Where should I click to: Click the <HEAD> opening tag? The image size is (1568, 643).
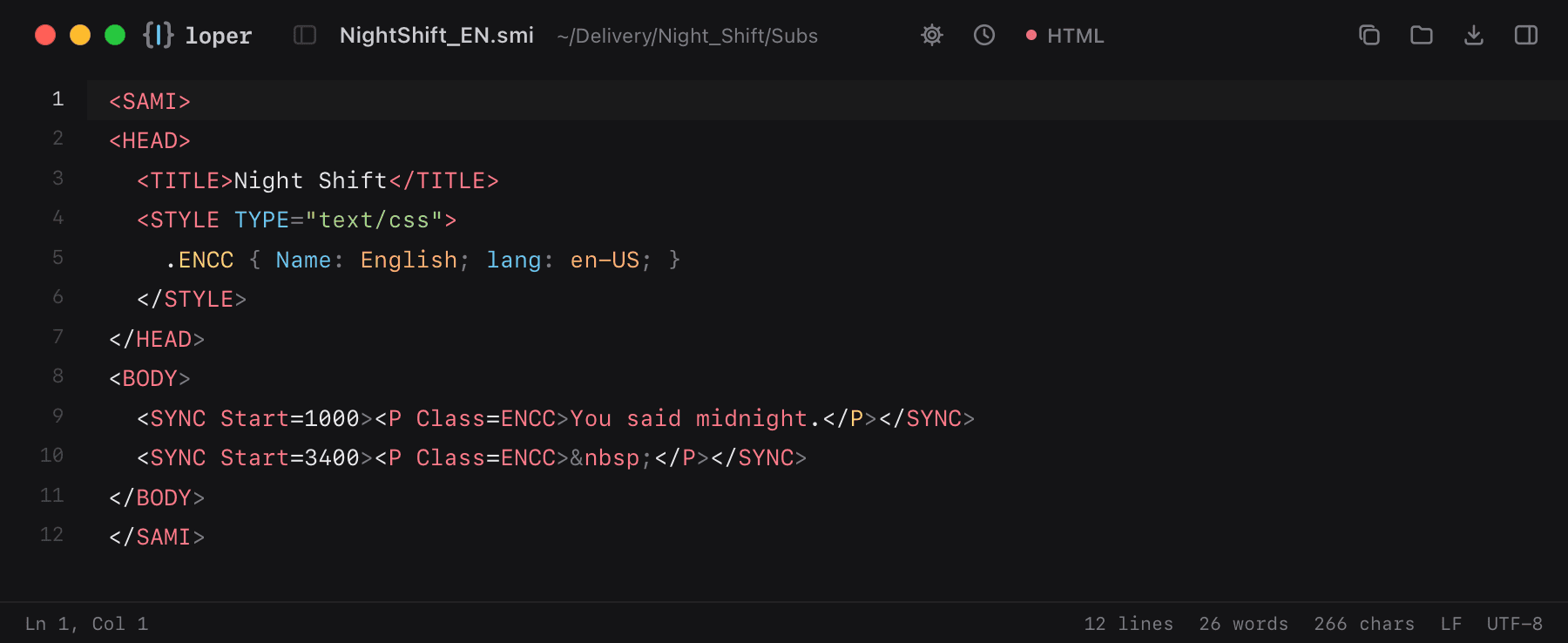(x=150, y=141)
